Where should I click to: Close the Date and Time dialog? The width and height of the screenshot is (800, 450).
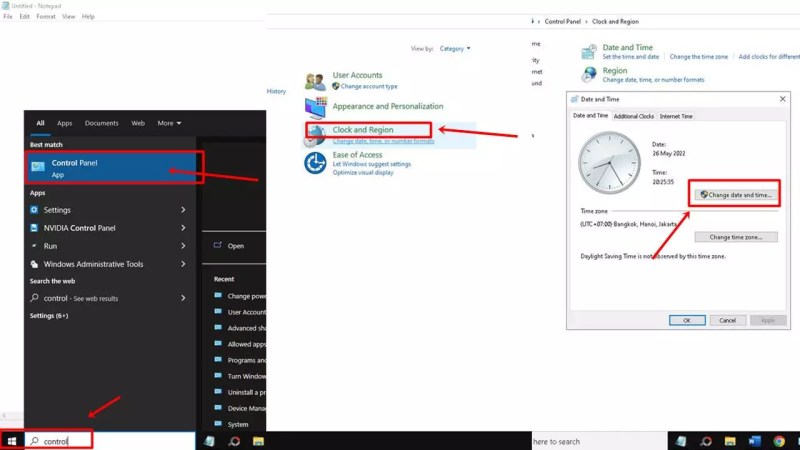point(782,99)
